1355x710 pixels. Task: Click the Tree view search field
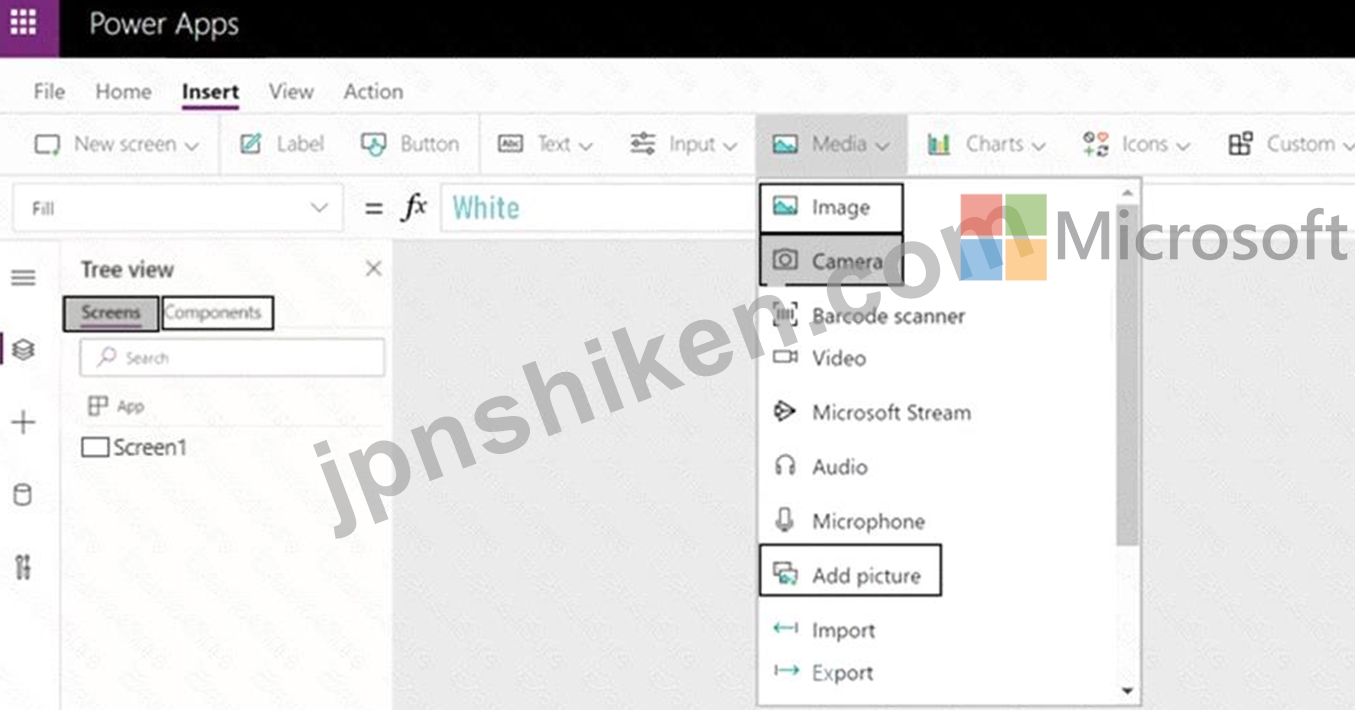pos(232,357)
